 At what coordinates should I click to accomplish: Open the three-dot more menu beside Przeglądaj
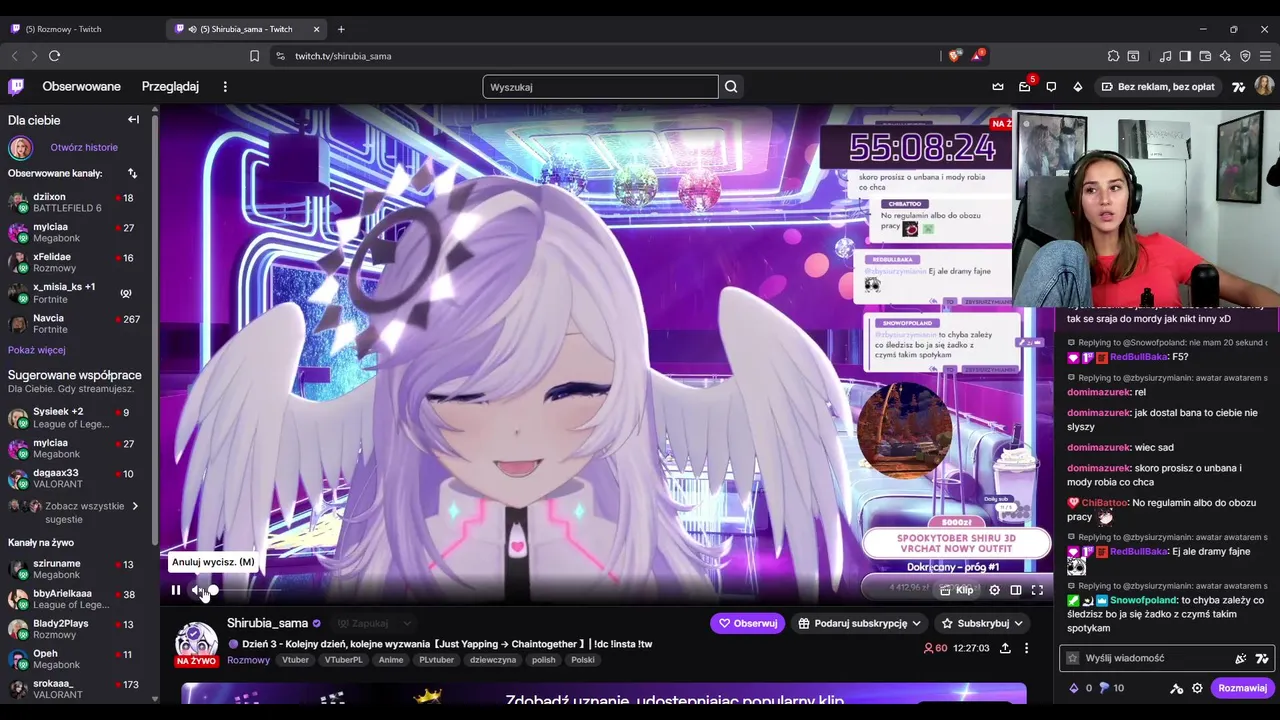click(x=225, y=87)
